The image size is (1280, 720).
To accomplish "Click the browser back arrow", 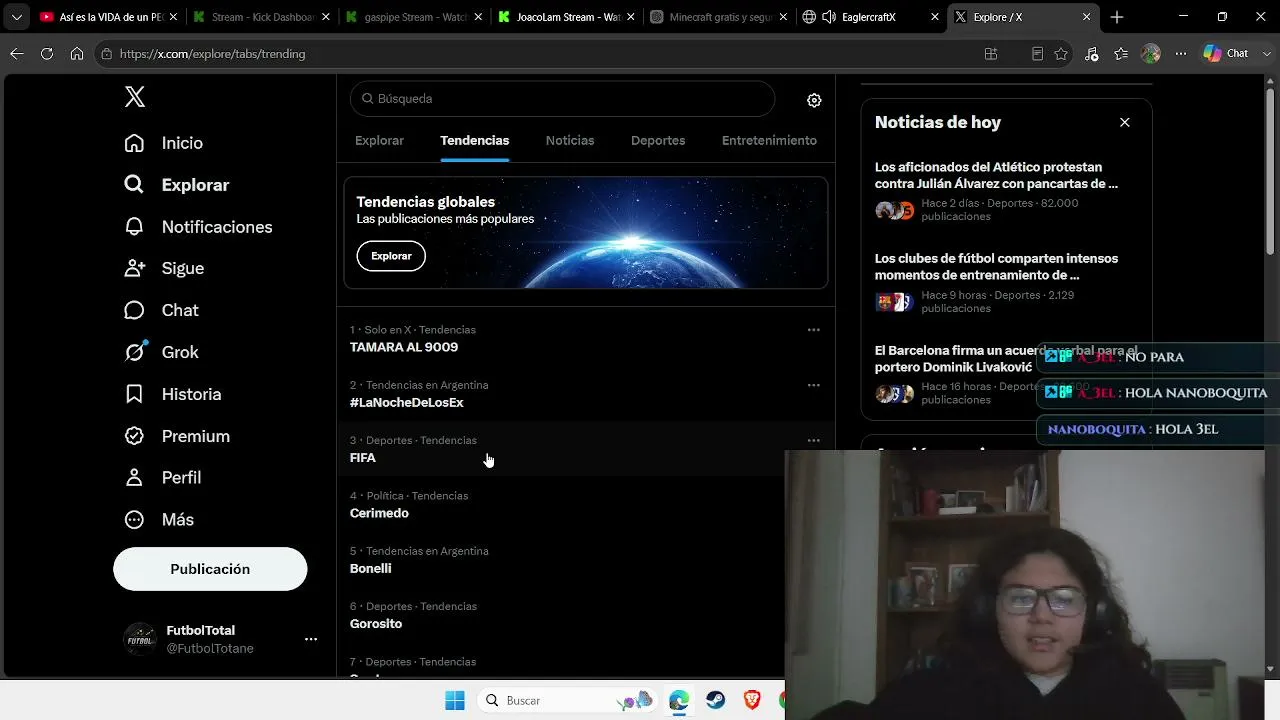I will (x=17, y=54).
